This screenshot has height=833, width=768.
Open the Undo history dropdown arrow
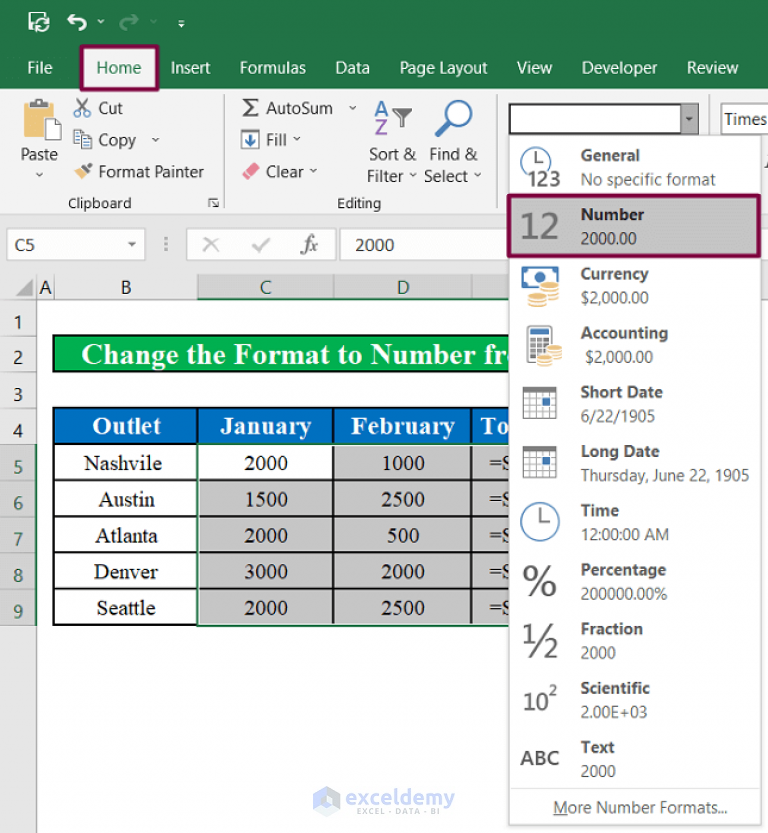tap(101, 22)
